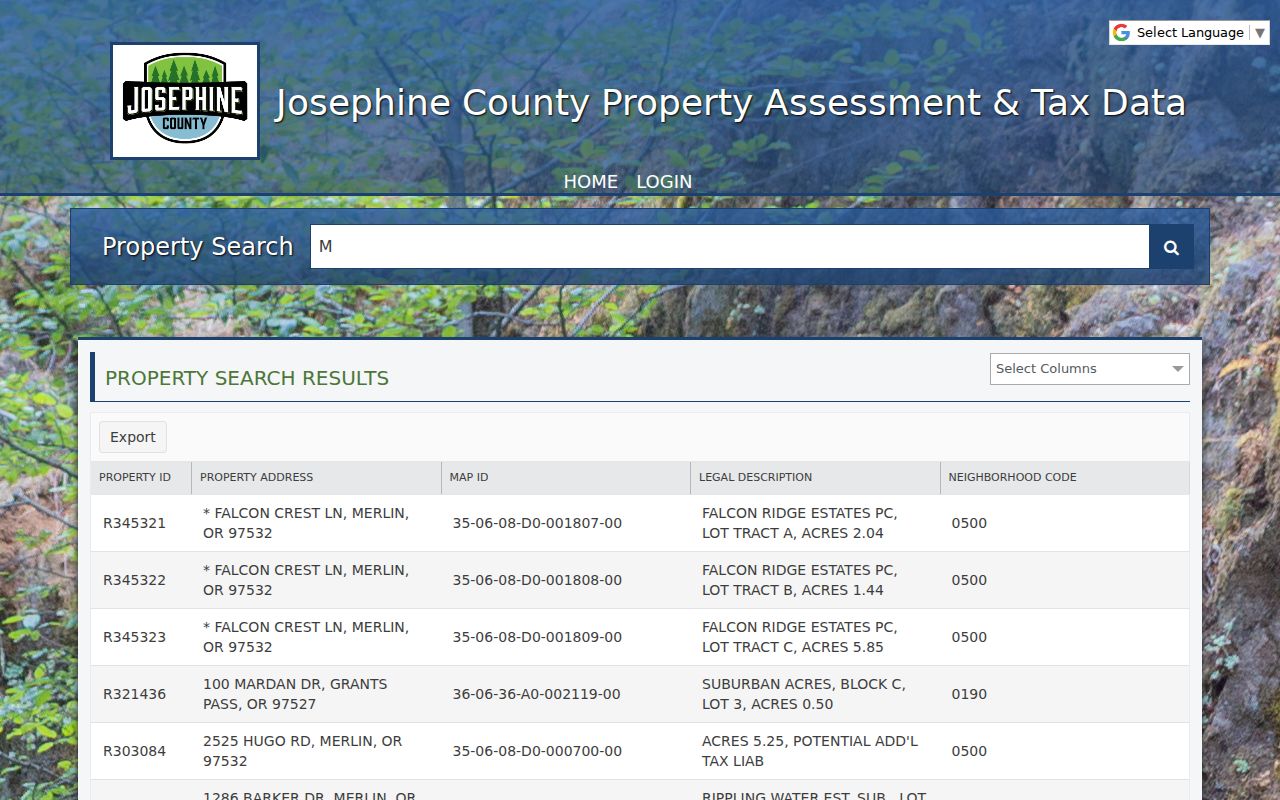Image resolution: width=1280 pixels, height=800 pixels.
Task: Expand the Select Columns dropdown
Action: pyautogui.click(x=1089, y=369)
